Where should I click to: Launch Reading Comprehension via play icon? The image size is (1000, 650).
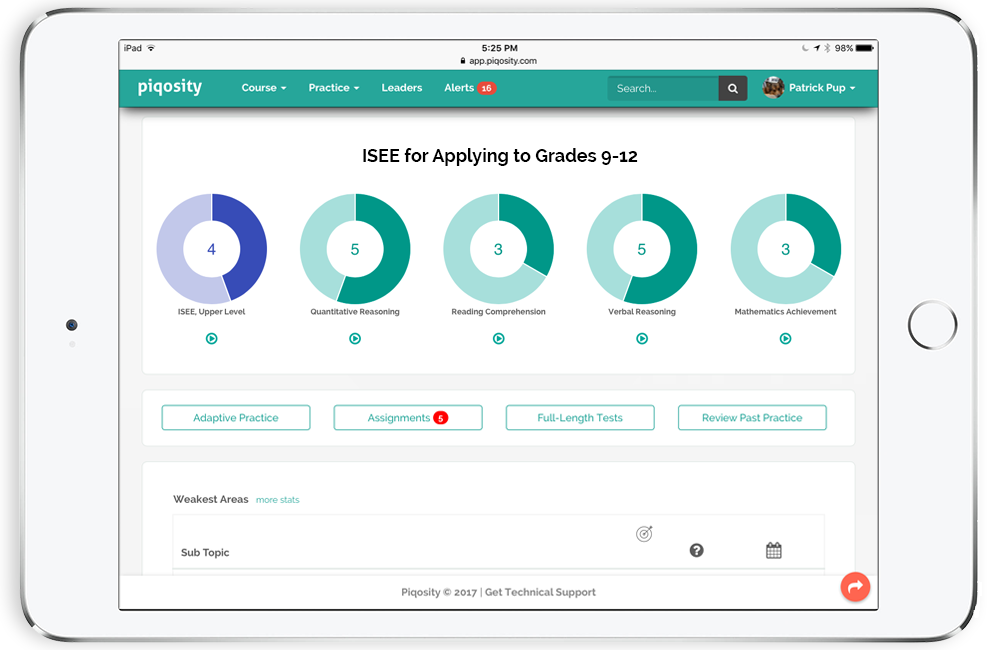click(x=498, y=339)
